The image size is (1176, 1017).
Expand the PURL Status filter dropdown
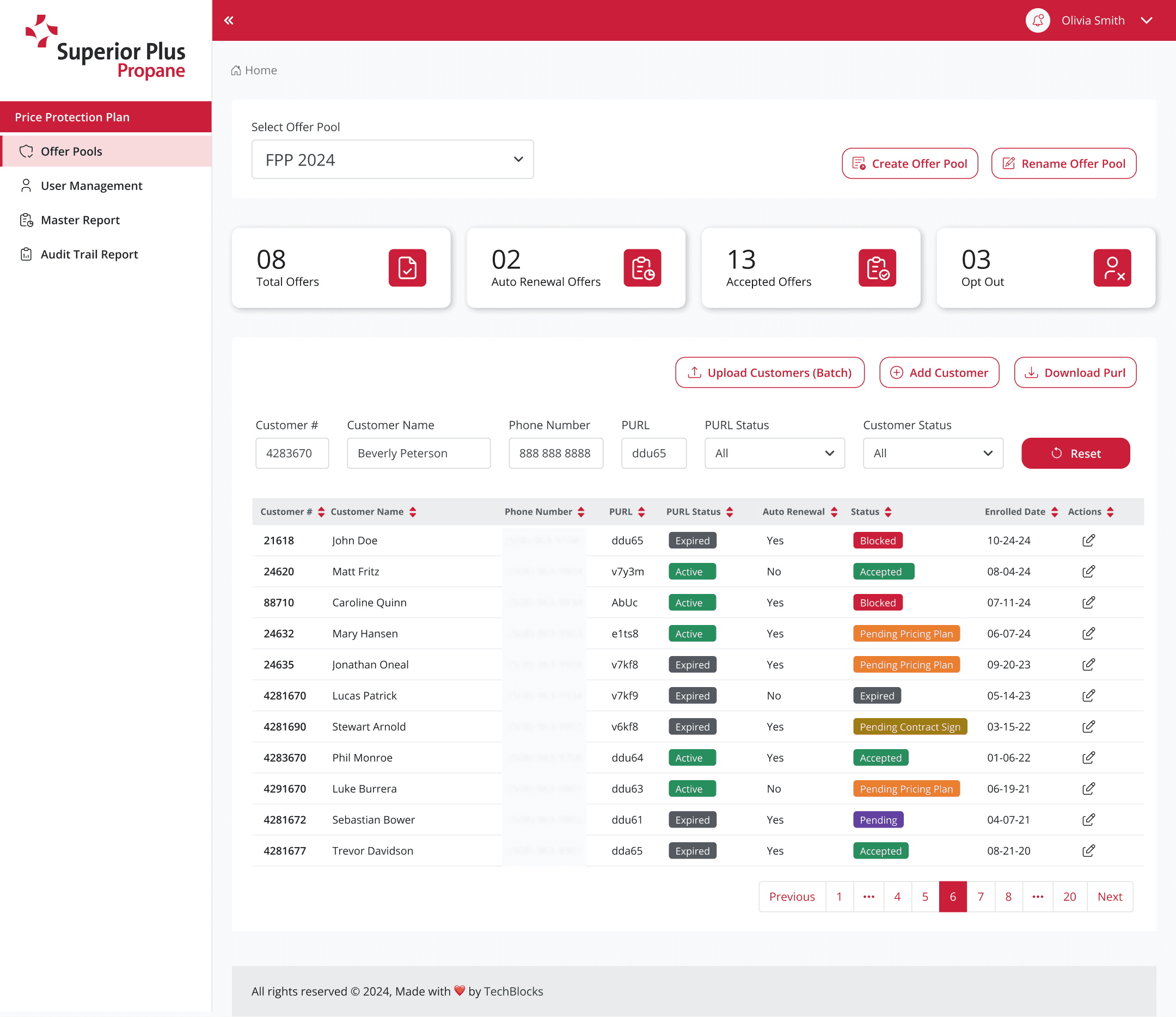[774, 453]
